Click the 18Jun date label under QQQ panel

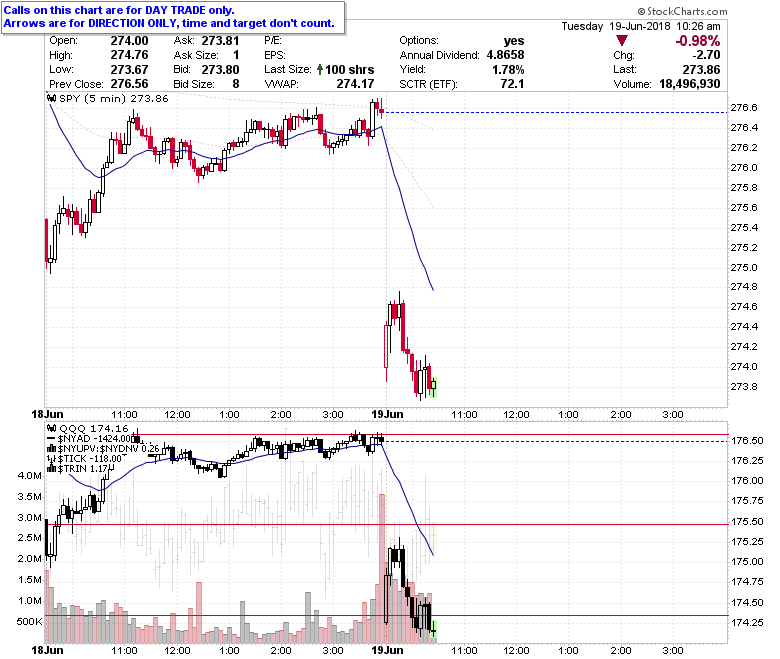(48, 651)
